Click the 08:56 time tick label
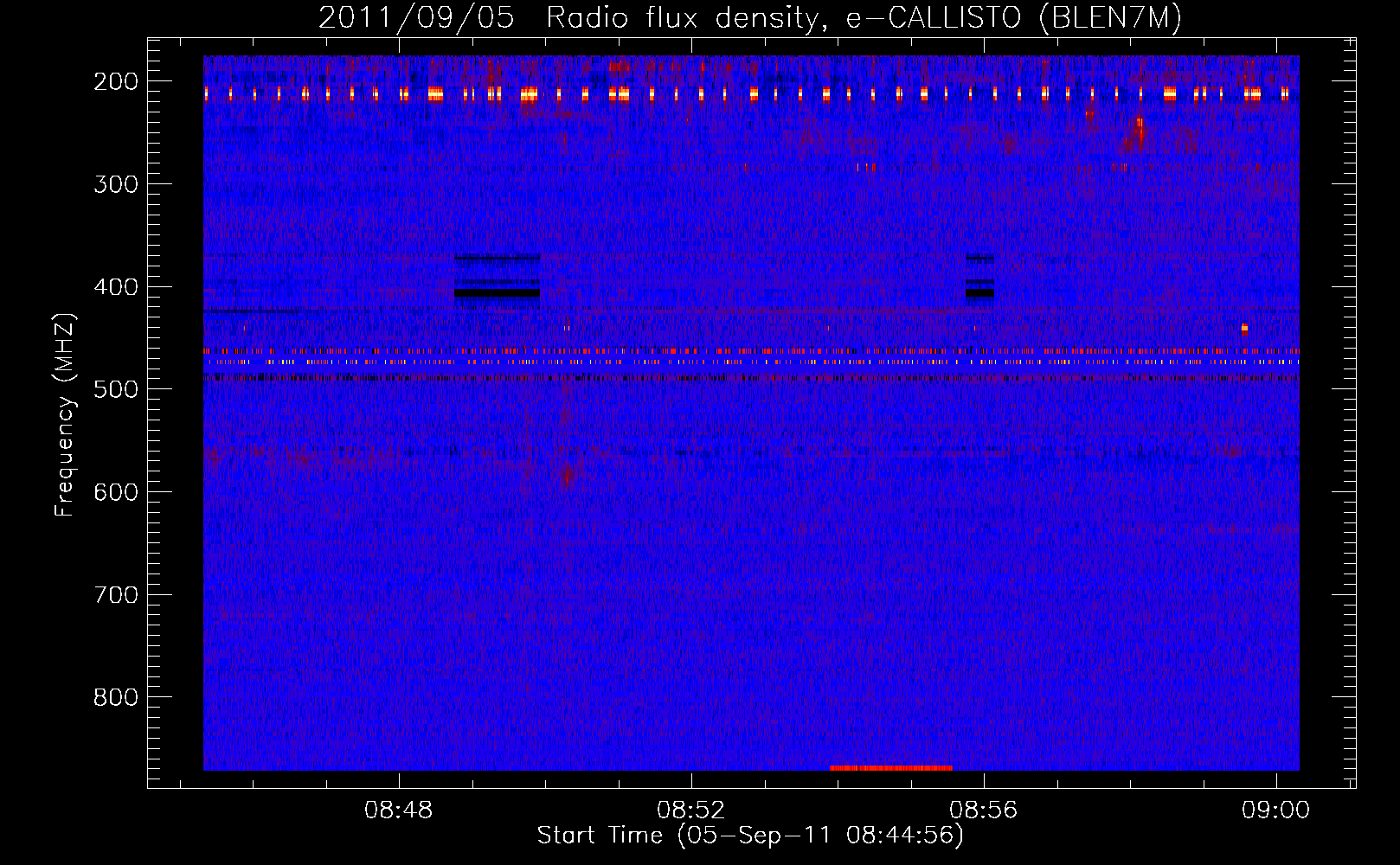Image resolution: width=1400 pixels, height=865 pixels. [x=984, y=811]
